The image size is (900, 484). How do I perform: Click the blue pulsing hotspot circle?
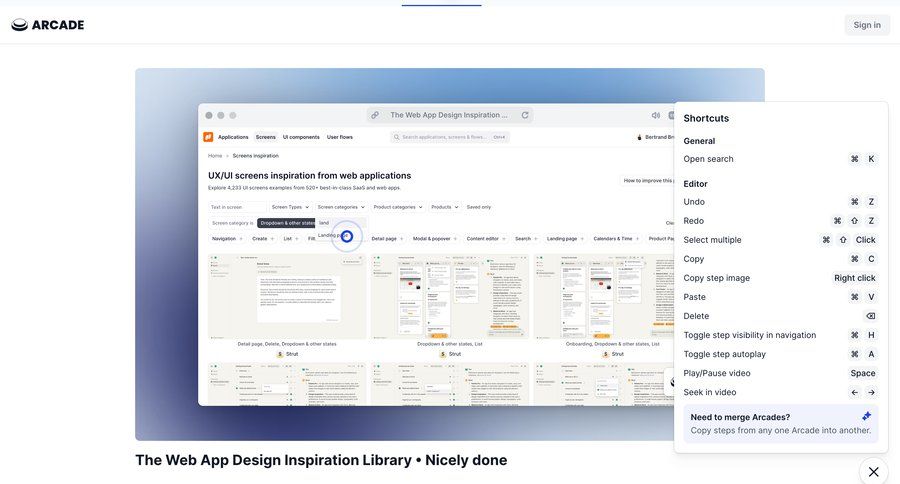(x=347, y=236)
